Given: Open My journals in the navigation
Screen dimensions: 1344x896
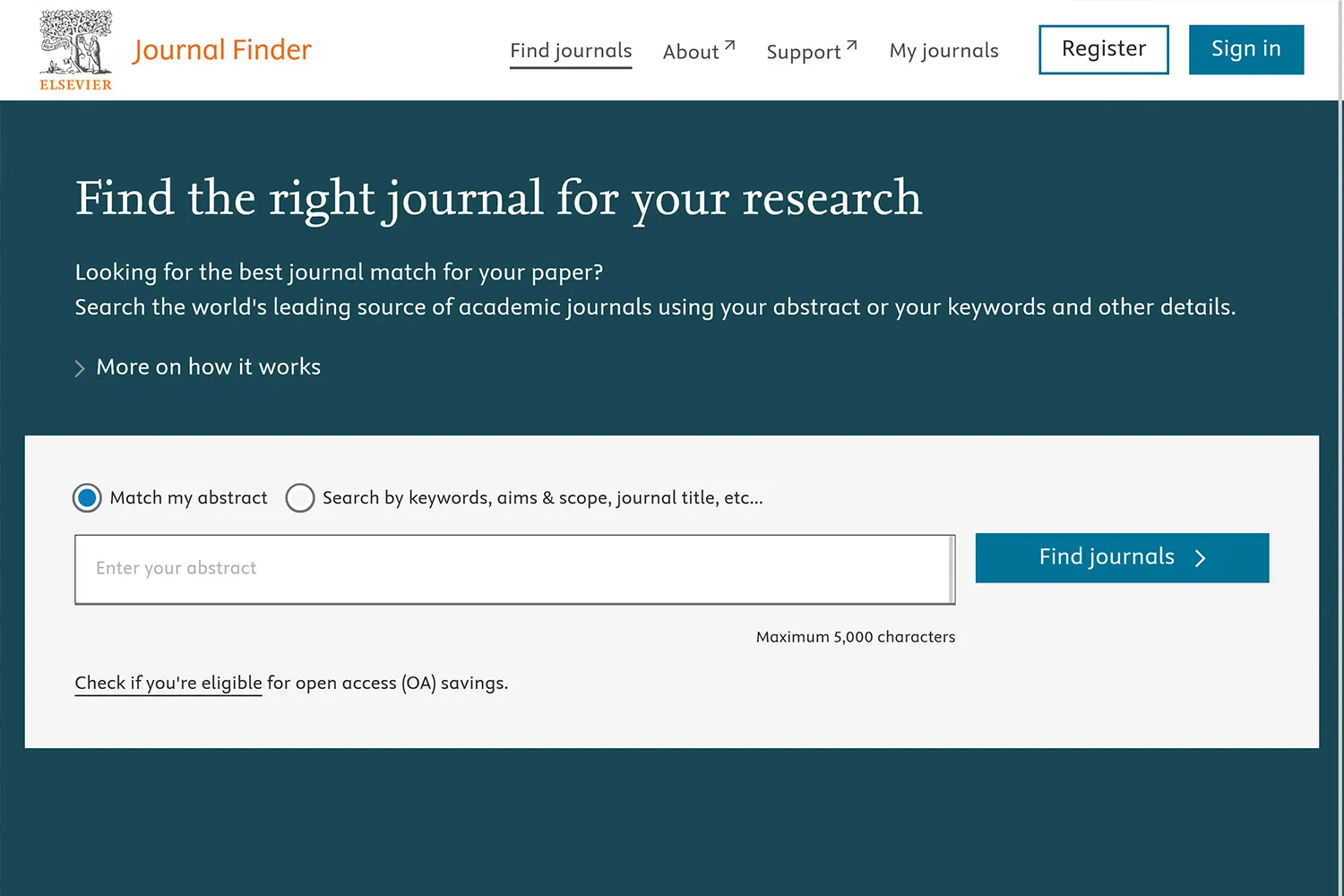Looking at the screenshot, I should tap(943, 51).
